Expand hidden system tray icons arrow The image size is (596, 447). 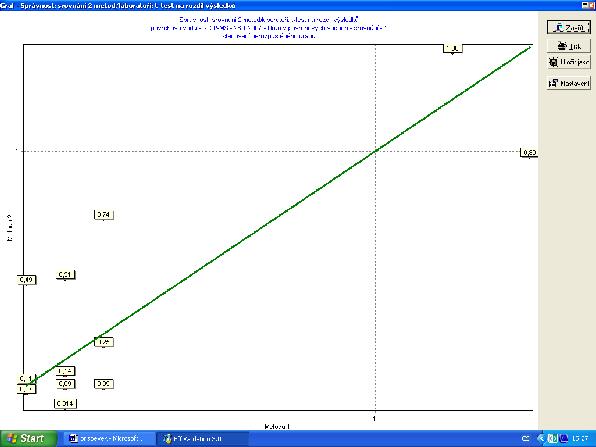(x=540, y=439)
